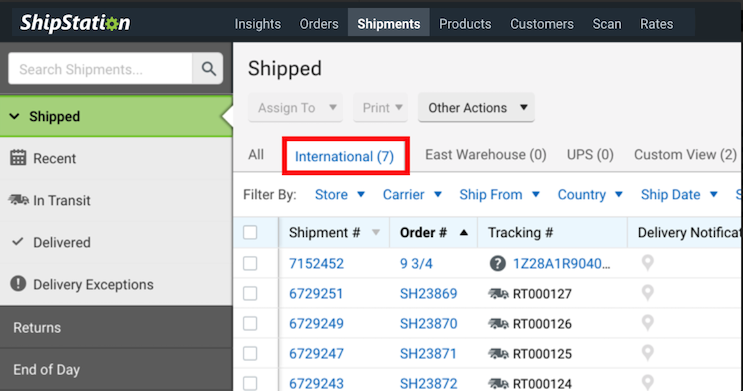Click the search magnifier icon button
The image size is (743, 391).
pos(208,69)
